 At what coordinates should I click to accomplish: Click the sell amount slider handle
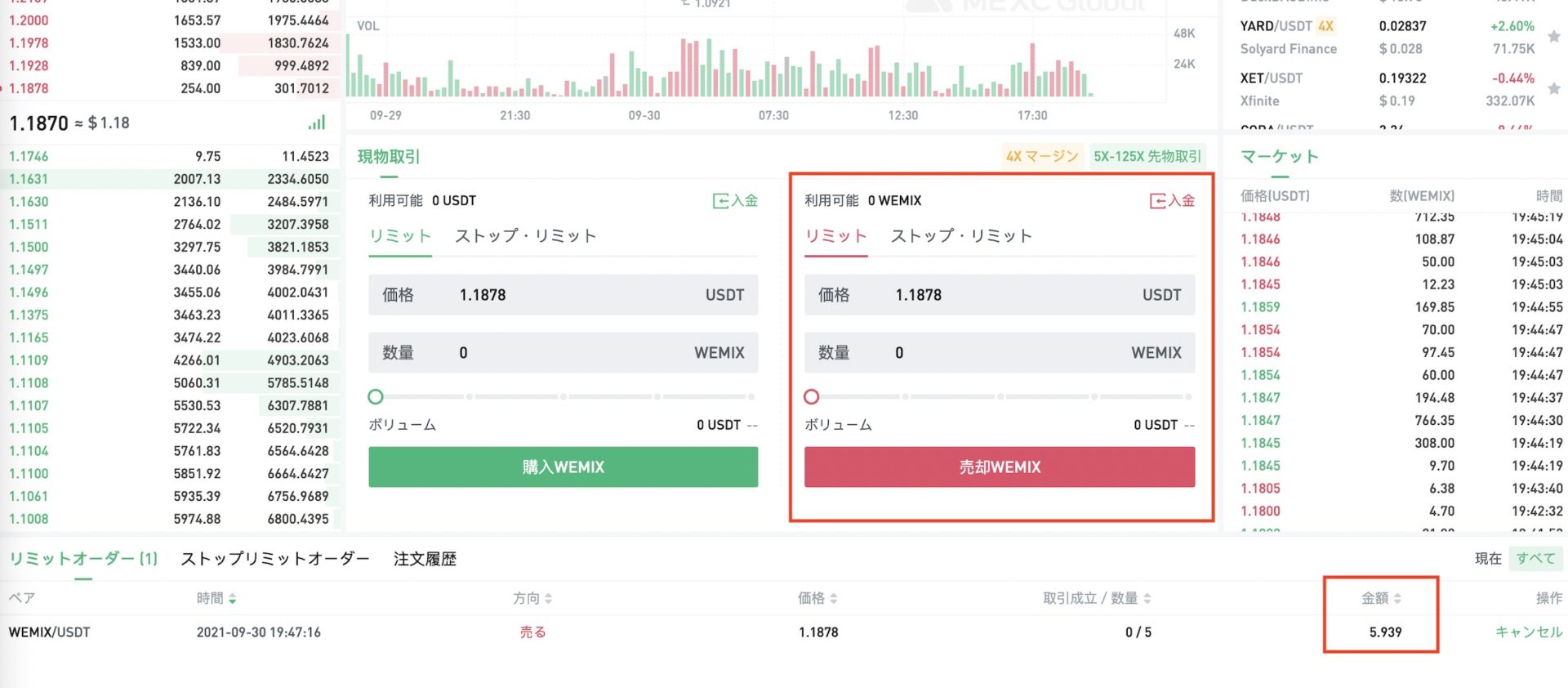pyautogui.click(x=811, y=397)
